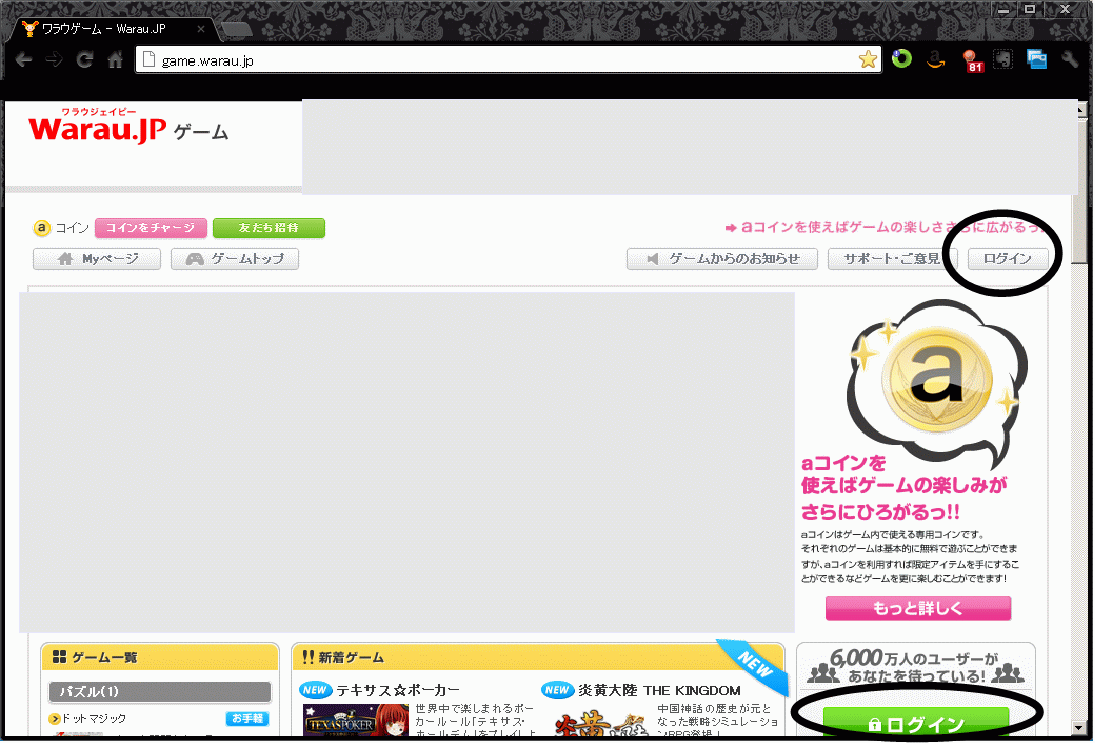Click the pink コインをチャージ button
Screen dimensions: 1095x743
click(x=151, y=228)
